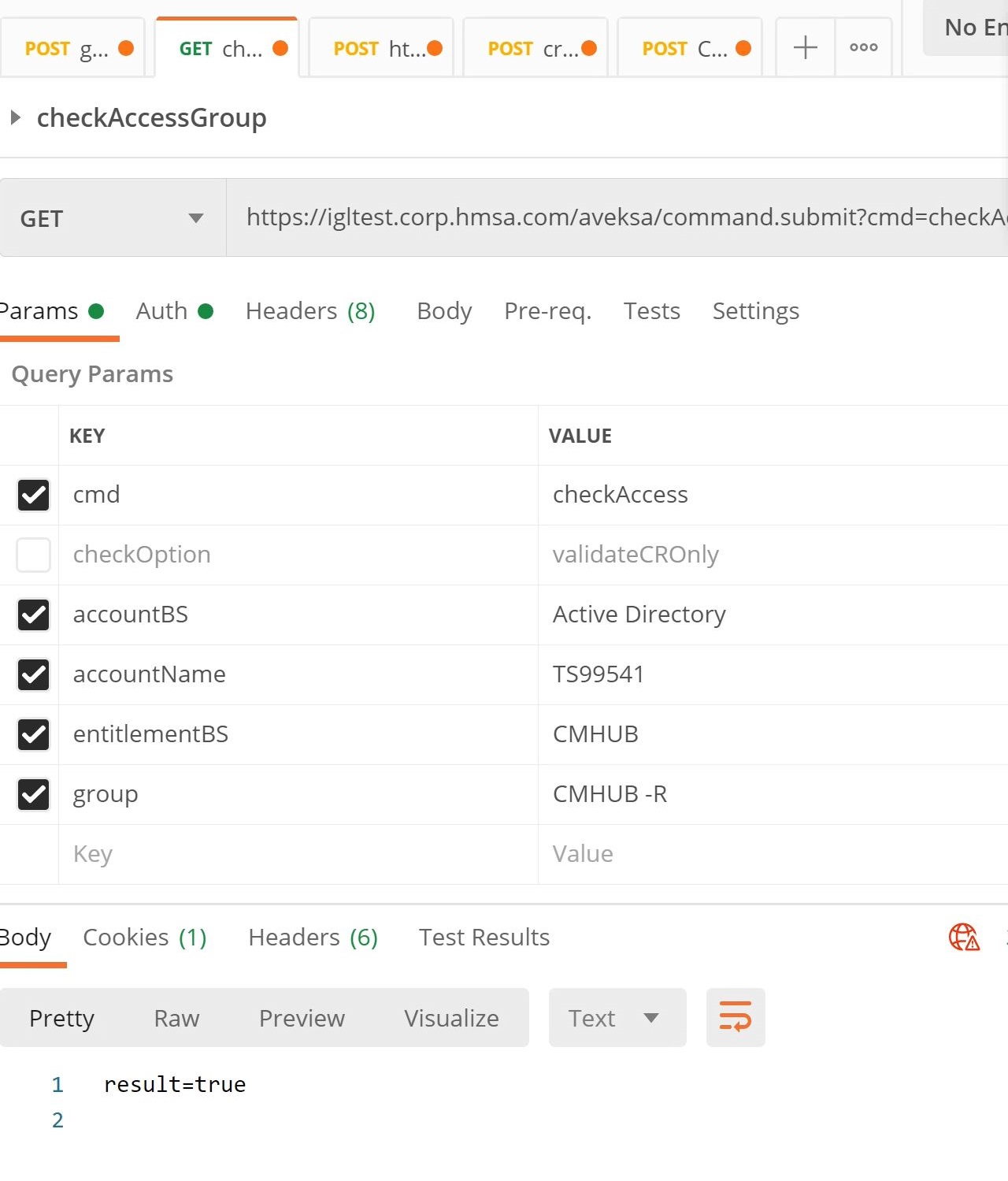Uncheck the accountName parameter
The width and height of the screenshot is (1008, 1181).
[x=32, y=674]
